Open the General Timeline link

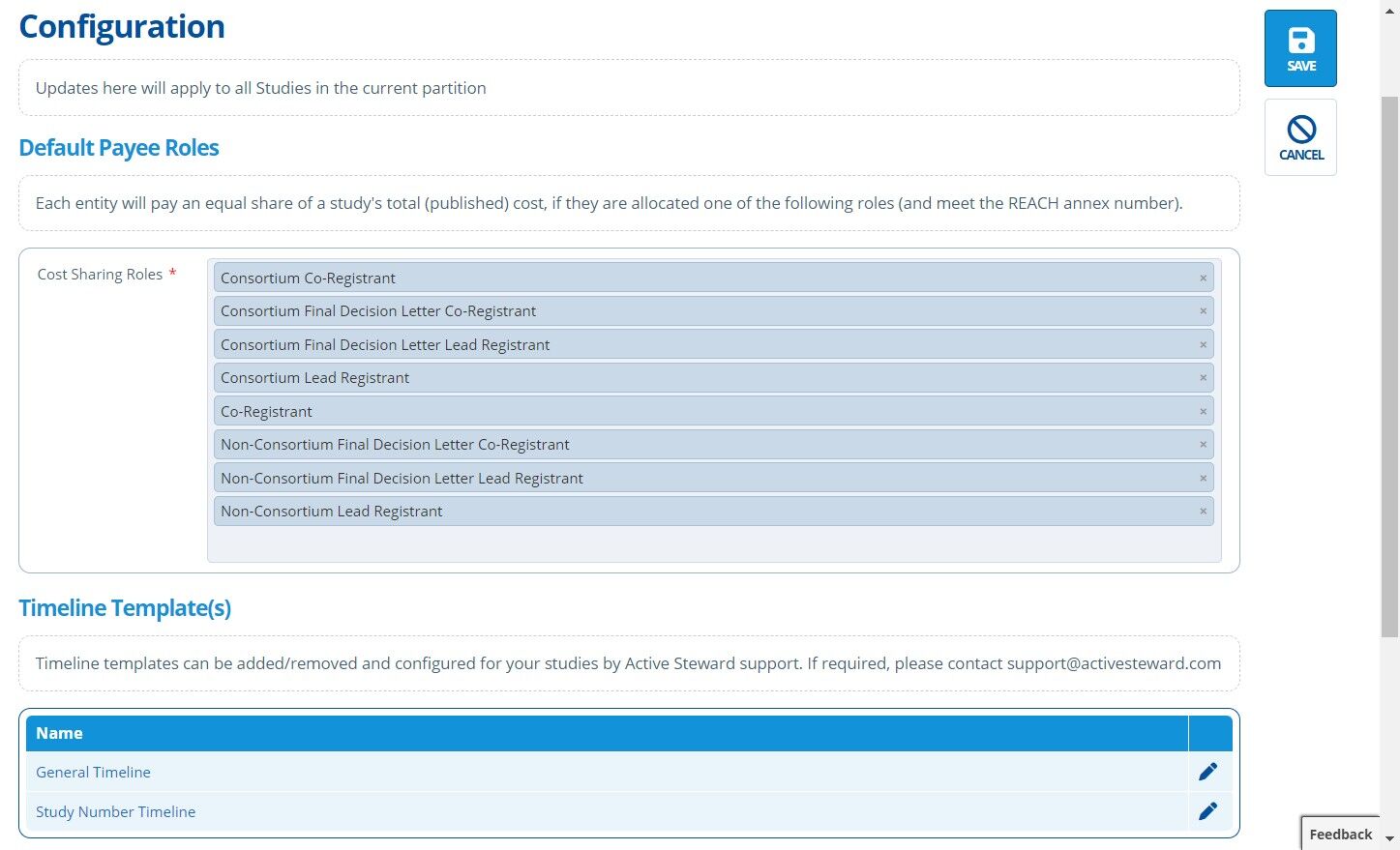tap(93, 772)
